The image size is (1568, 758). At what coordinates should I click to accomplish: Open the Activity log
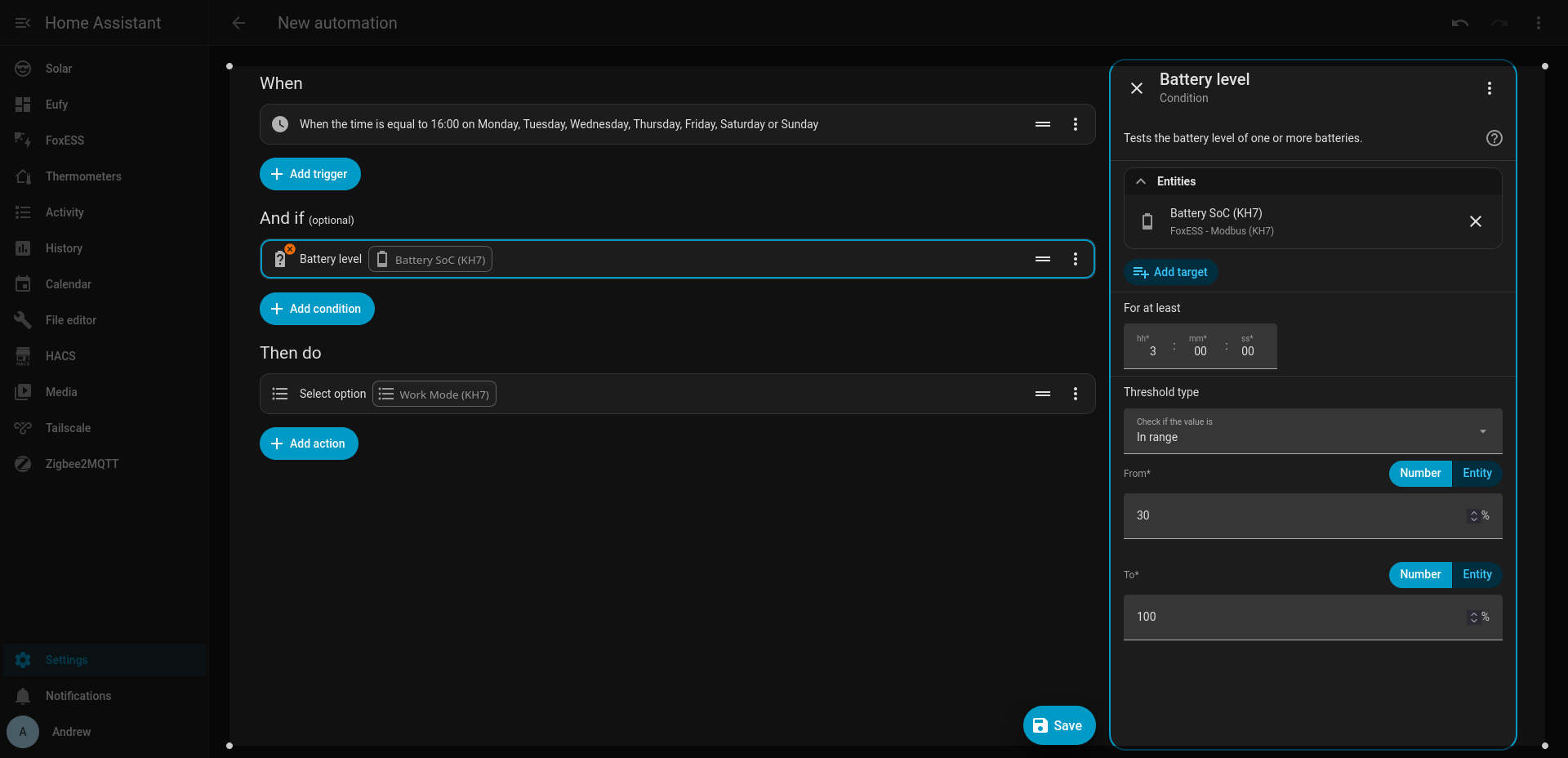(x=105, y=212)
